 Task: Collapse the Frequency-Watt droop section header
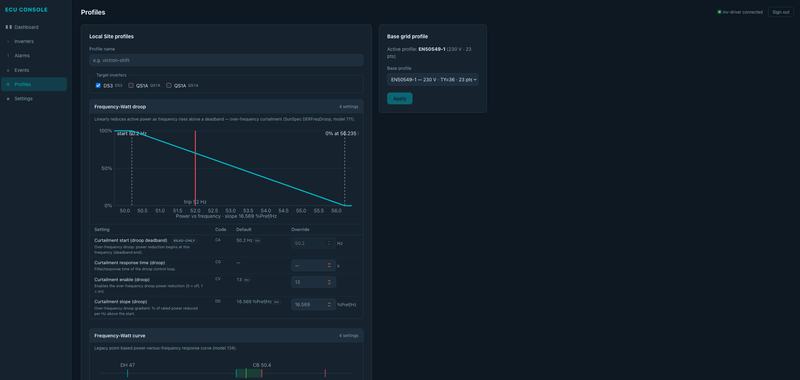[x=226, y=107]
